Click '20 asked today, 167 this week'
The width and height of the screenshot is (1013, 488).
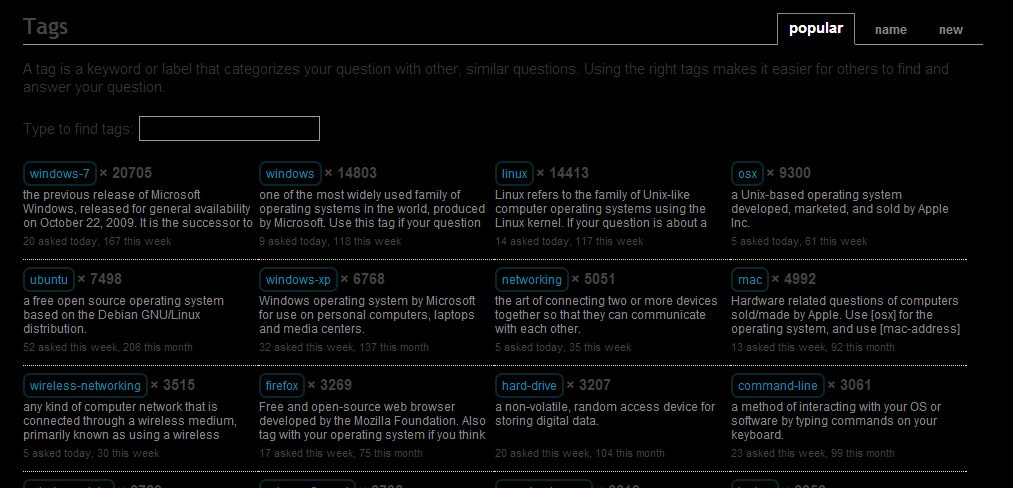(x=97, y=241)
